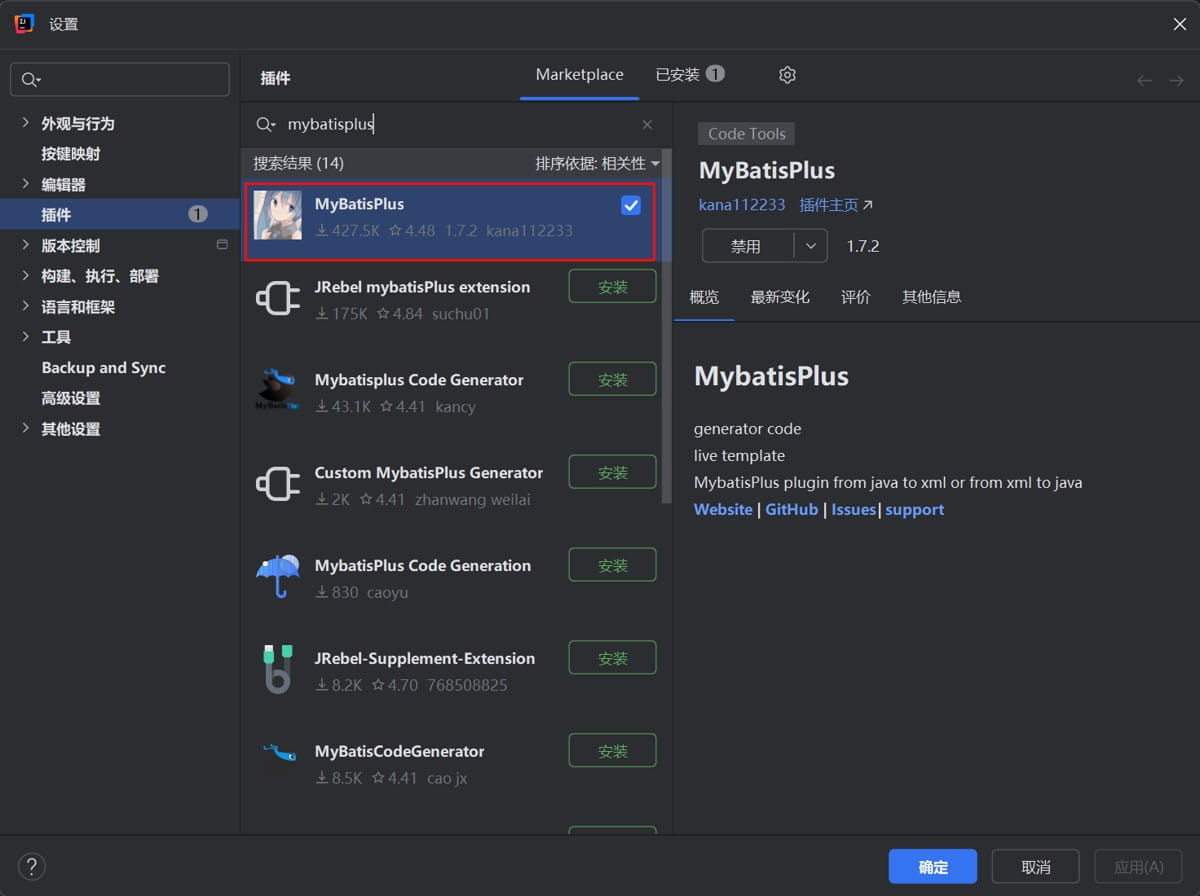Install JRebel-Supplement-Extension
This screenshot has height=896, width=1200.
click(613, 658)
